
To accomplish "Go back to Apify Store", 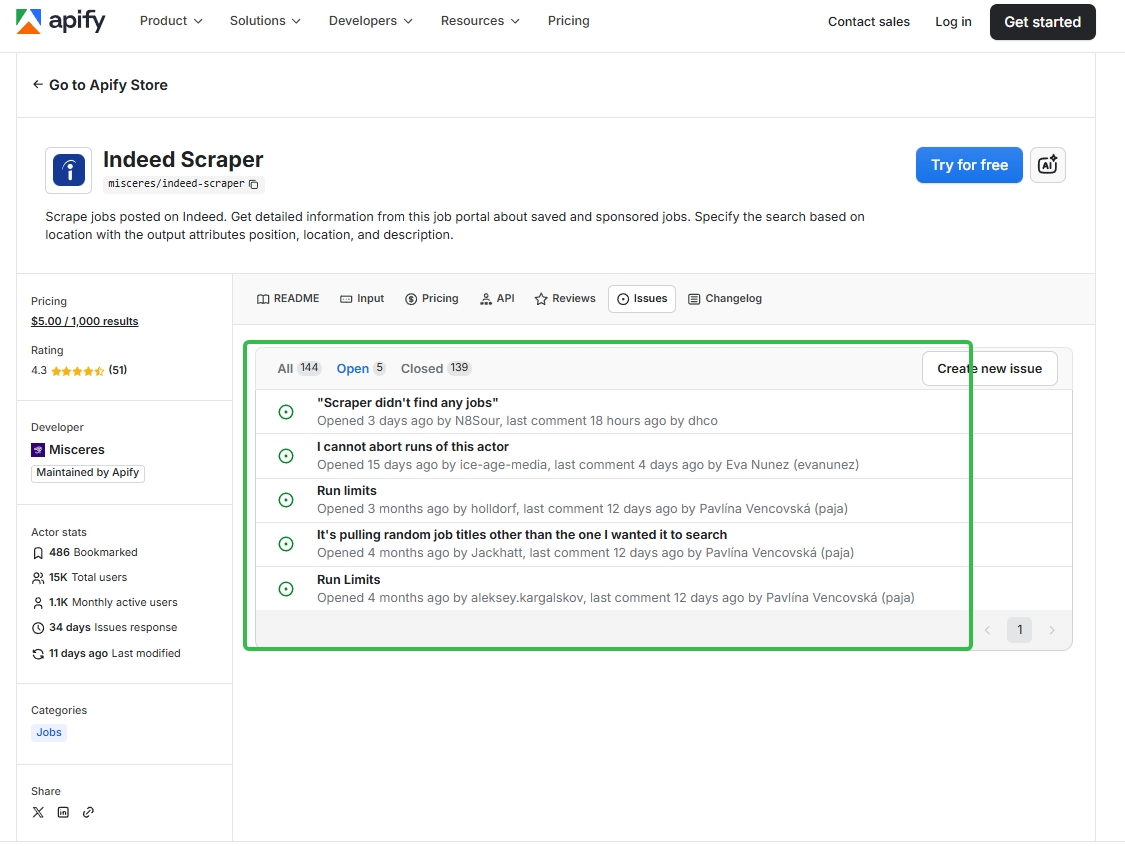I will point(100,86).
